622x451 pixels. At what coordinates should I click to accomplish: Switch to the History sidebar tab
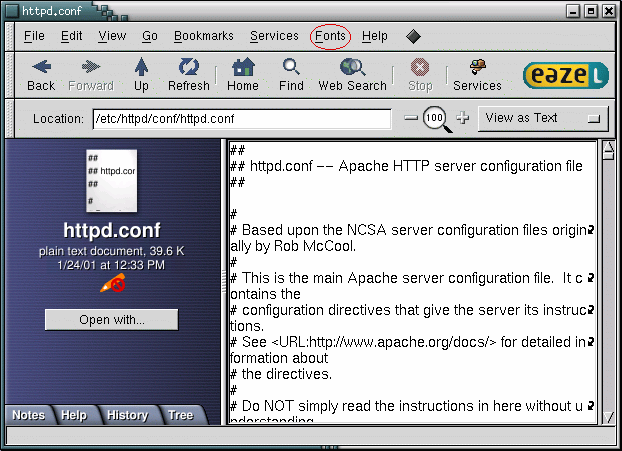127,415
